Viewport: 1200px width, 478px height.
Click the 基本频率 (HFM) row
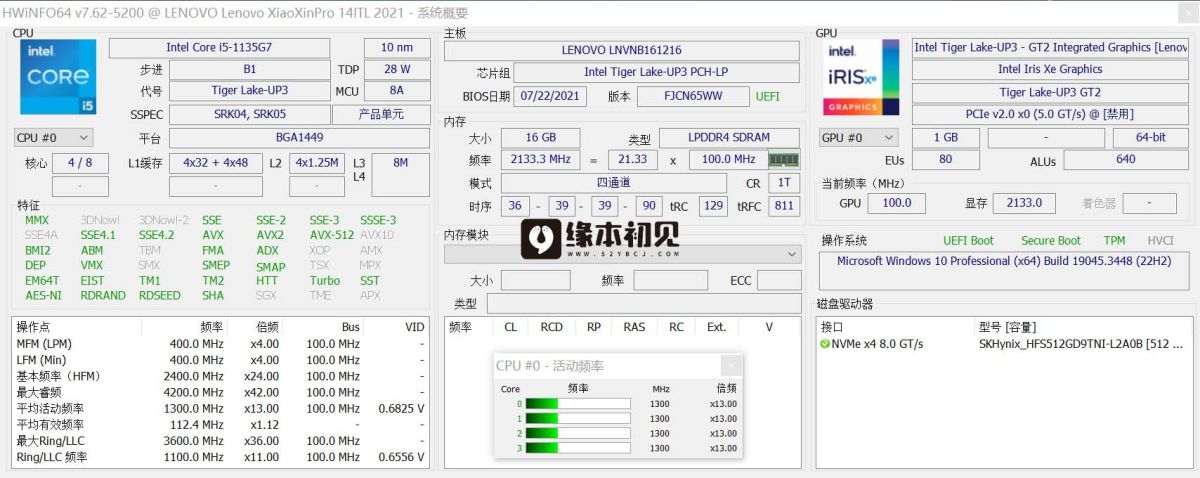220,376
